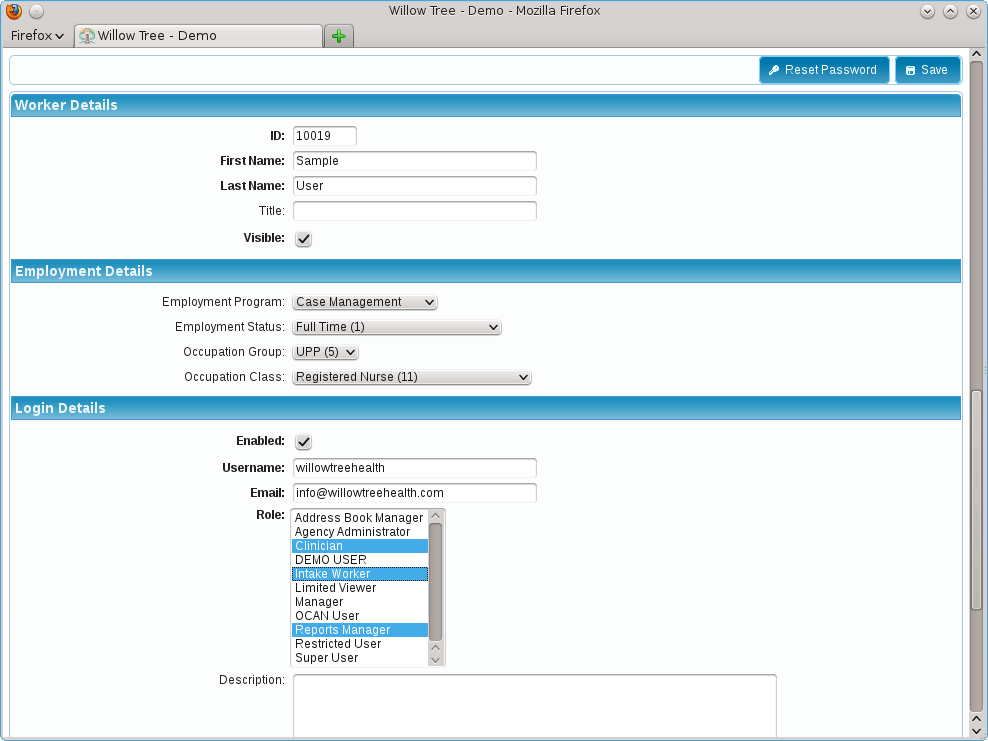The width and height of the screenshot is (988, 741).
Task: Click the Role list scroll down arrow
Action: point(435,660)
